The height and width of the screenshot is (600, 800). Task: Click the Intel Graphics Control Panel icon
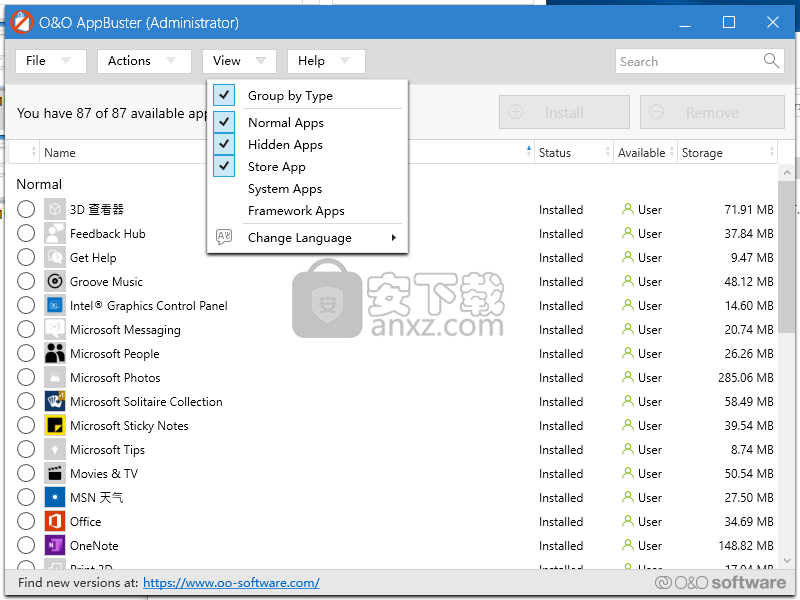[55, 305]
